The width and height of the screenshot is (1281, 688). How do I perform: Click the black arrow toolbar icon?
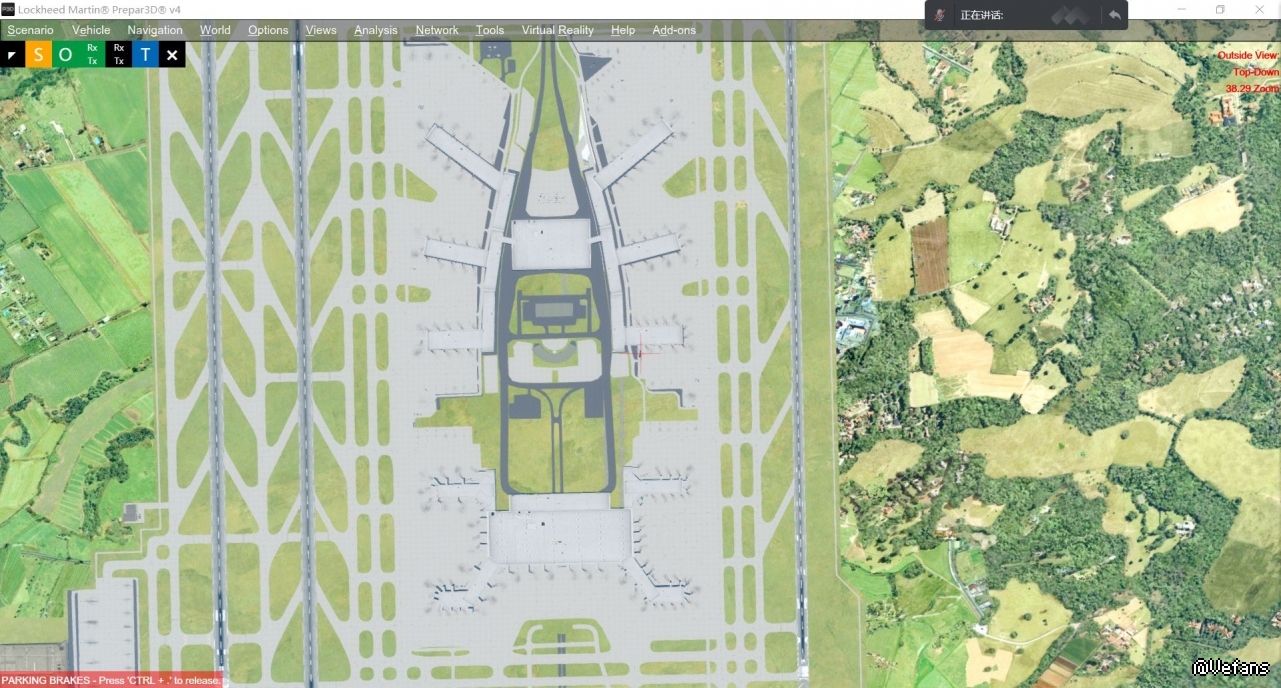(x=12, y=54)
